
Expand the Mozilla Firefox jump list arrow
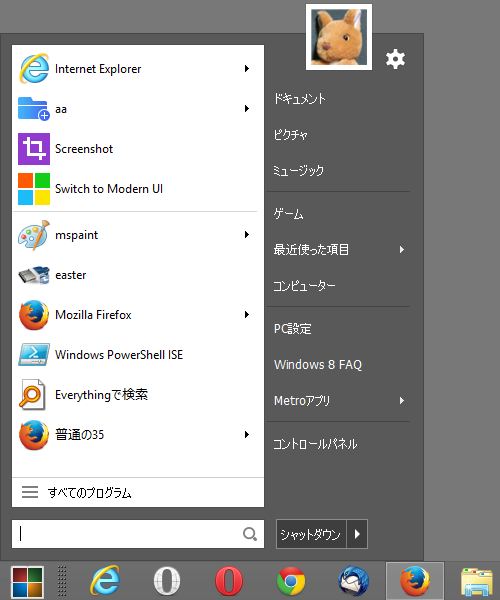(x=247, y=315)
